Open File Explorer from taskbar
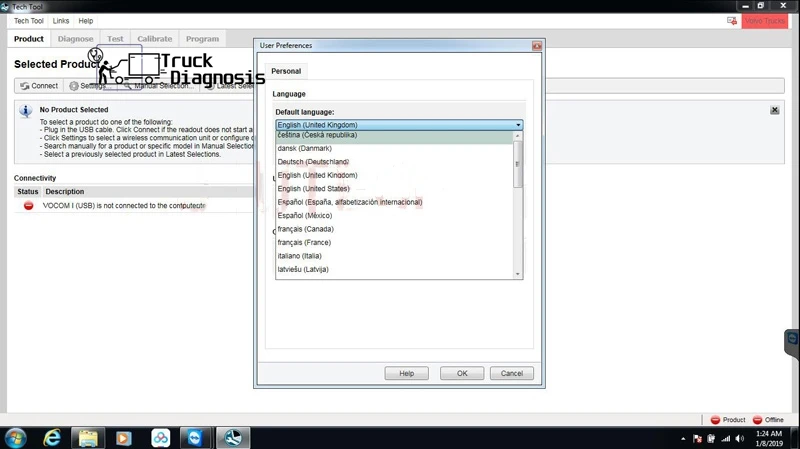The height and width of the screenshot is (449, 800). [x=88, y=438]
